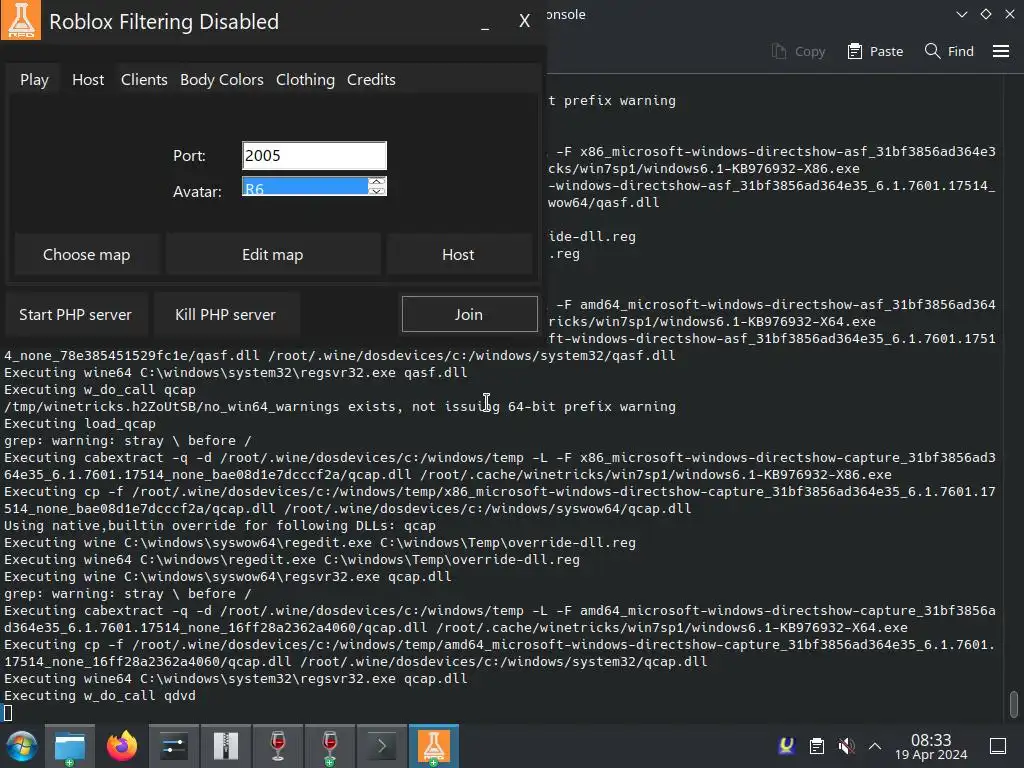Image resolution: width=1024 pixels, height=768 pixels.
Task: Open the Play tab
Action: tap(35, 80)
